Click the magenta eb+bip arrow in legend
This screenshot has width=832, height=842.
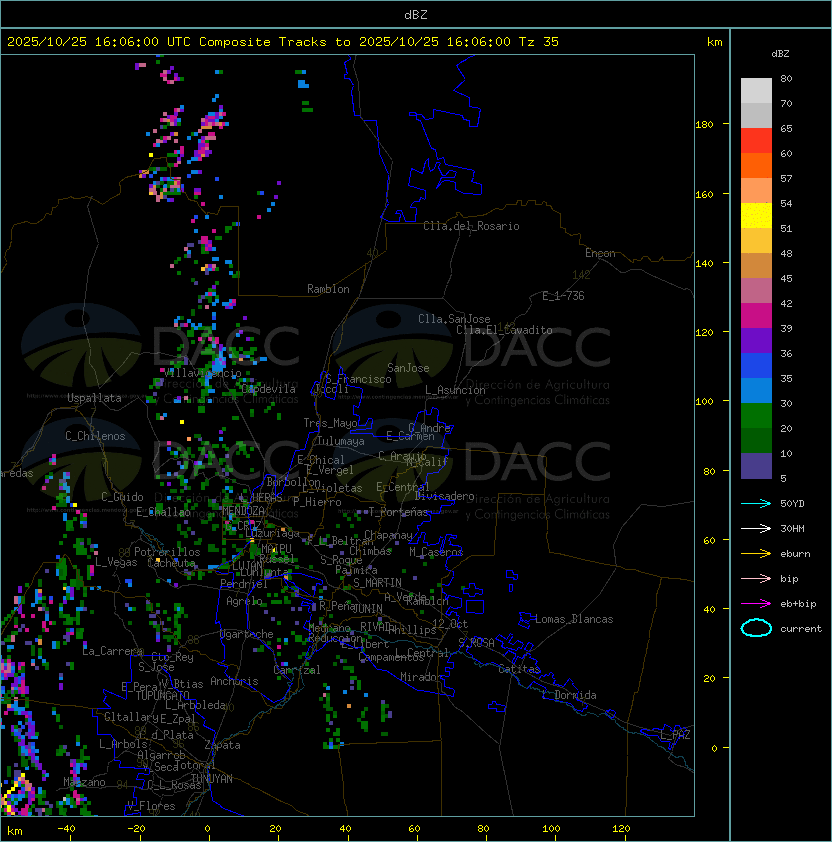[756, 604]
